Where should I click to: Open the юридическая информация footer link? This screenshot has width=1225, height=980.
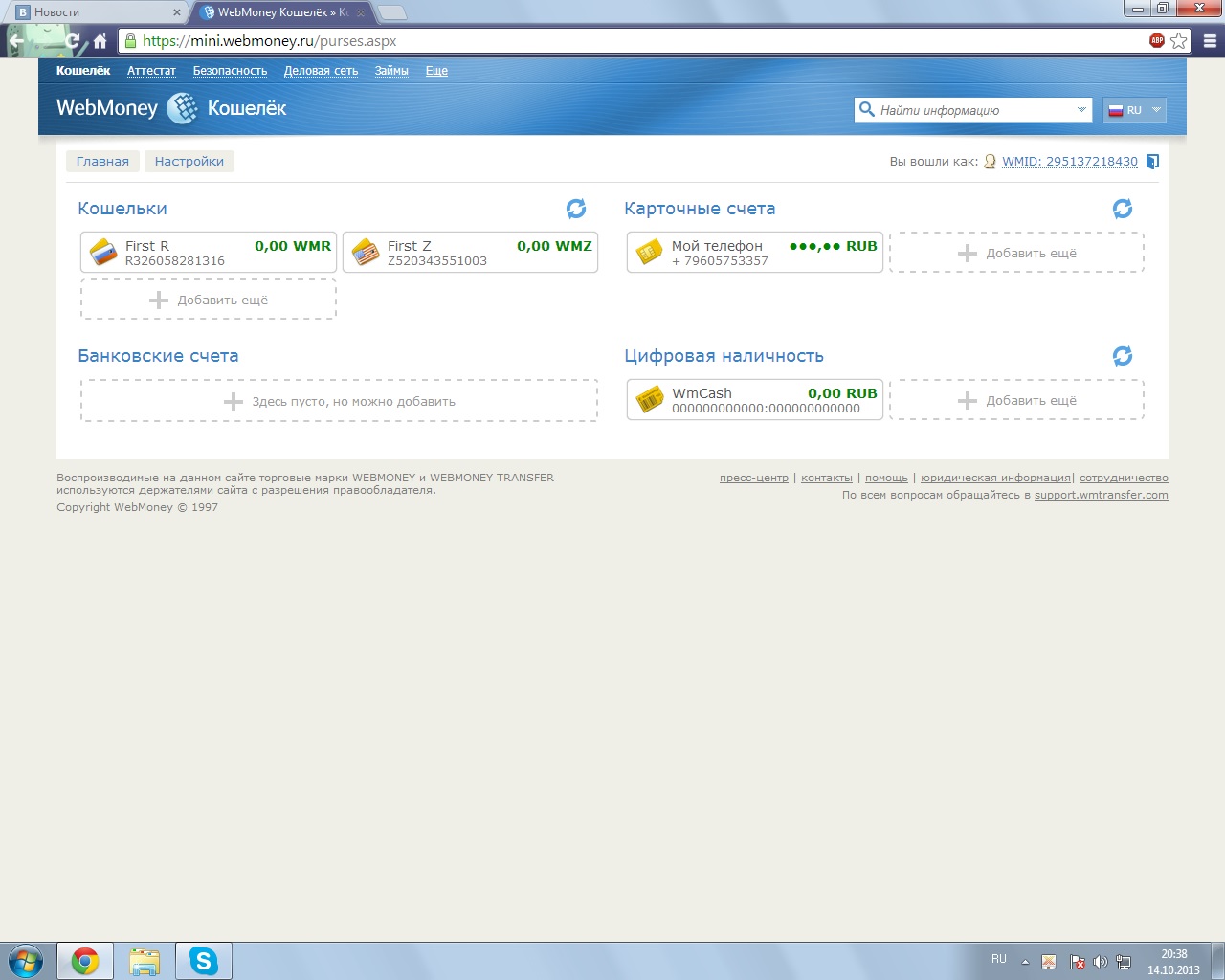tap(995, 478)
